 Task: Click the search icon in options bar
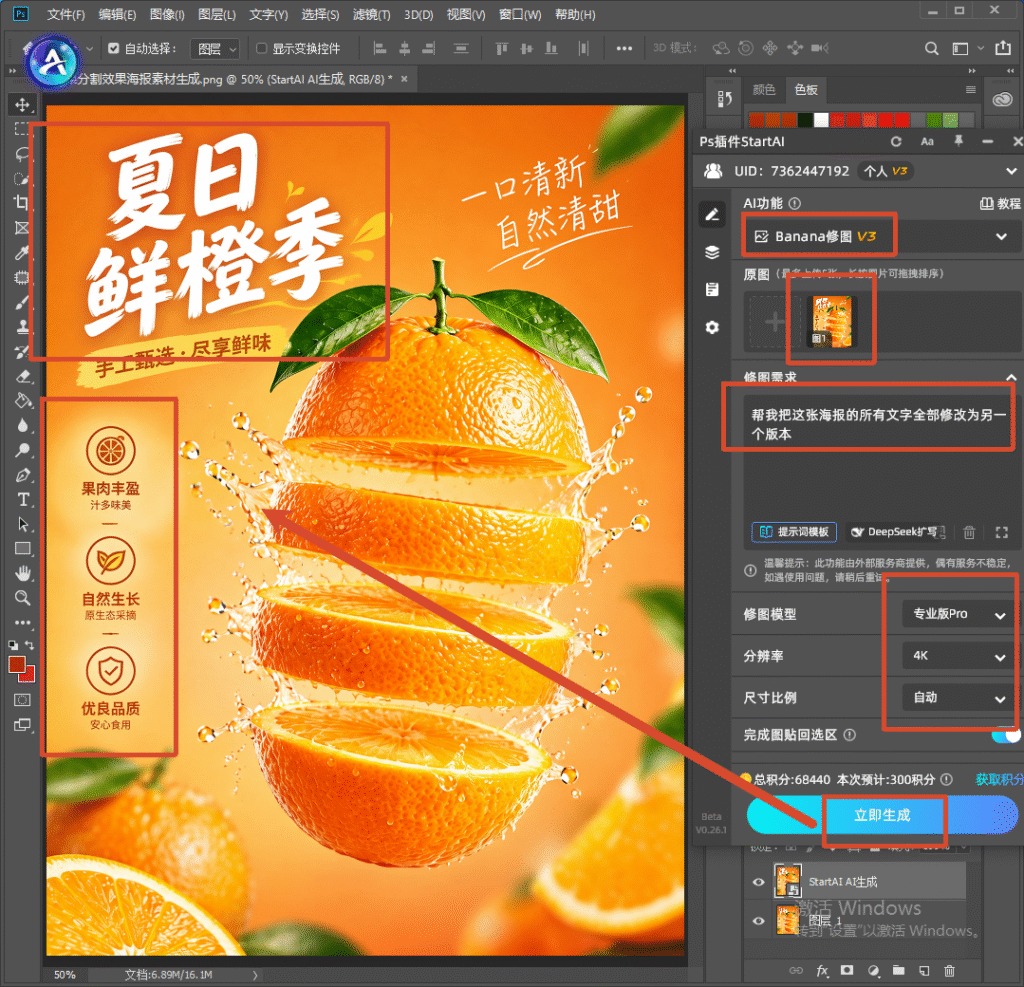coord(931,48)
